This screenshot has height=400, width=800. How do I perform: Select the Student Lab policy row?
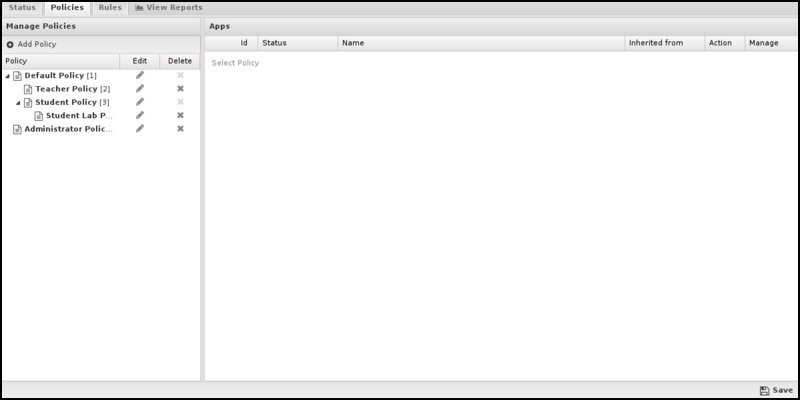pyautogui.click(x=102, y=115)
